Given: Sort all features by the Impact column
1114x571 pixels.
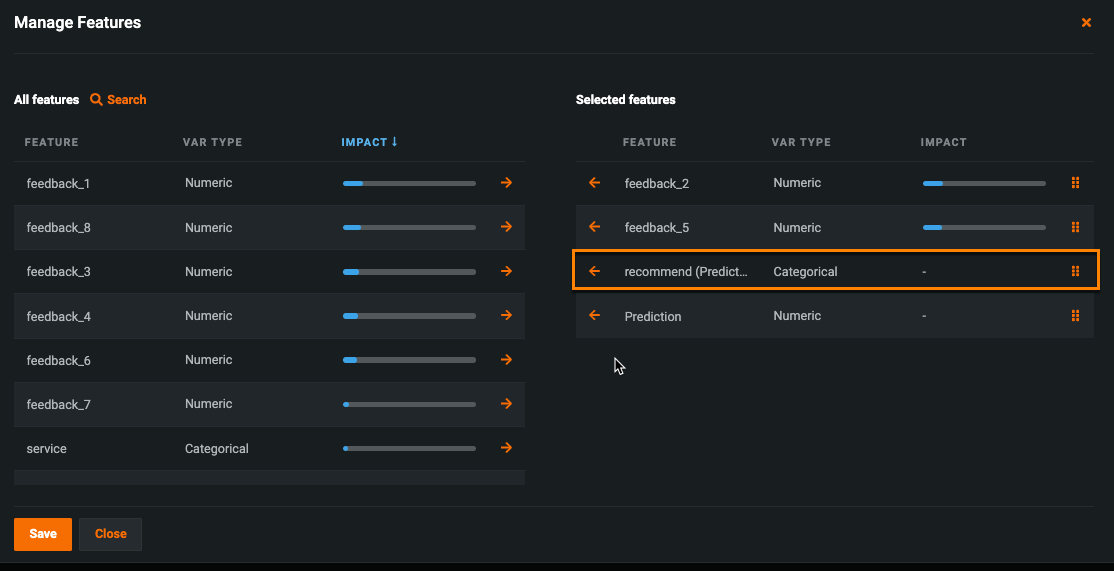Looking at the screenshot, I should click(x=369, y=142).
